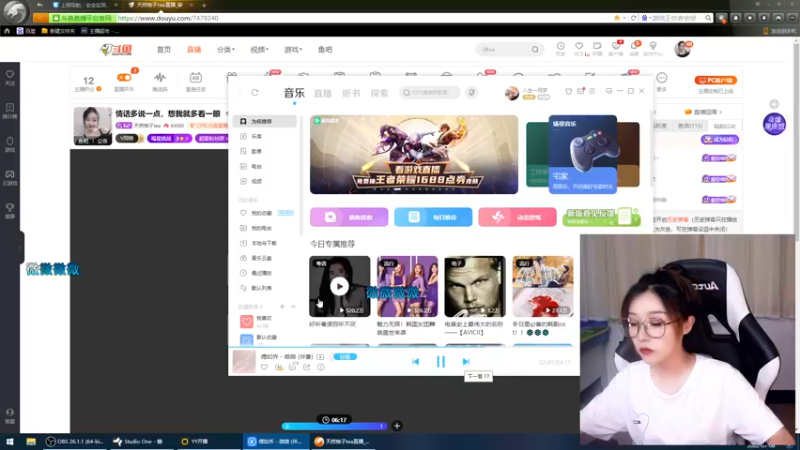800x450 pixels.
Task: Click the Douyu logo
Action: (116, 49)
